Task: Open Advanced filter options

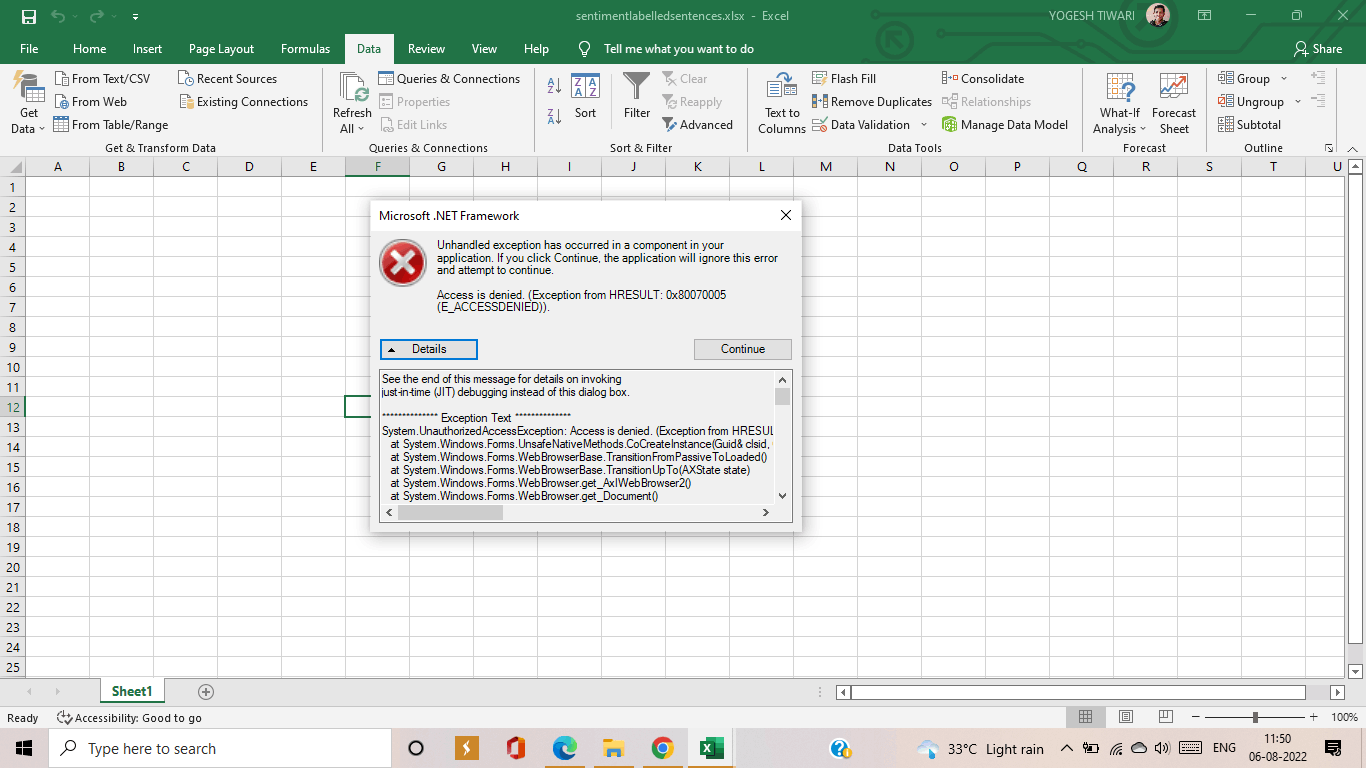Action: tap(698, 124)
